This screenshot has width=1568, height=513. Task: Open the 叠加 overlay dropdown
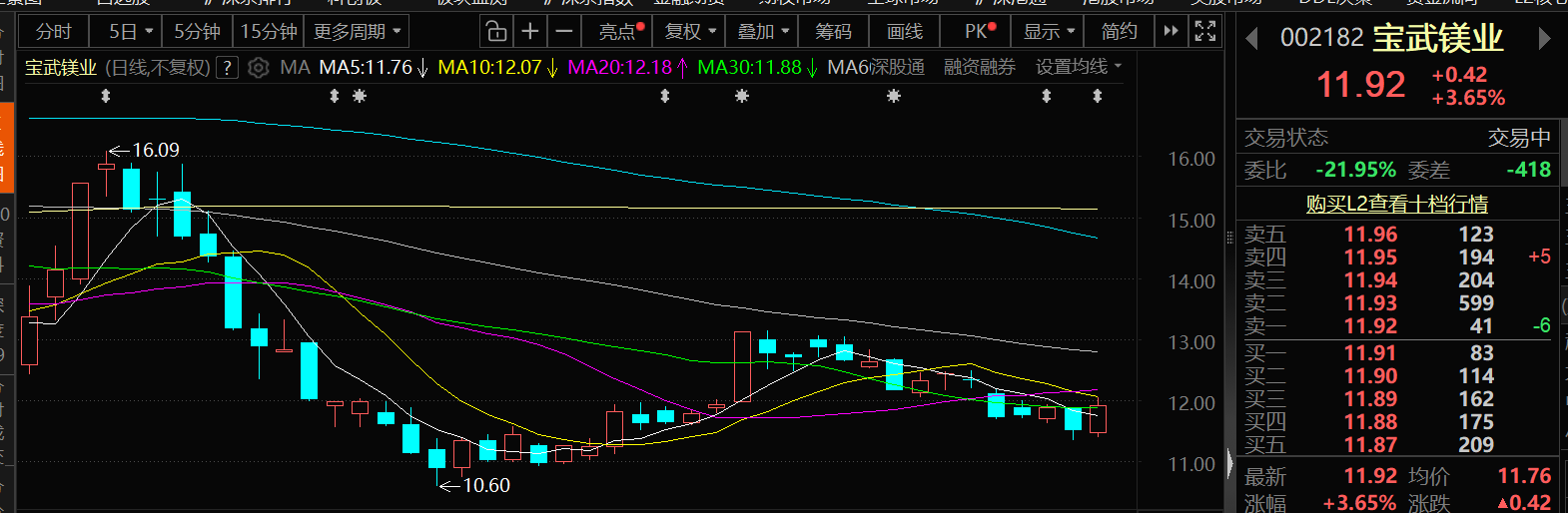tap(763, 31)
